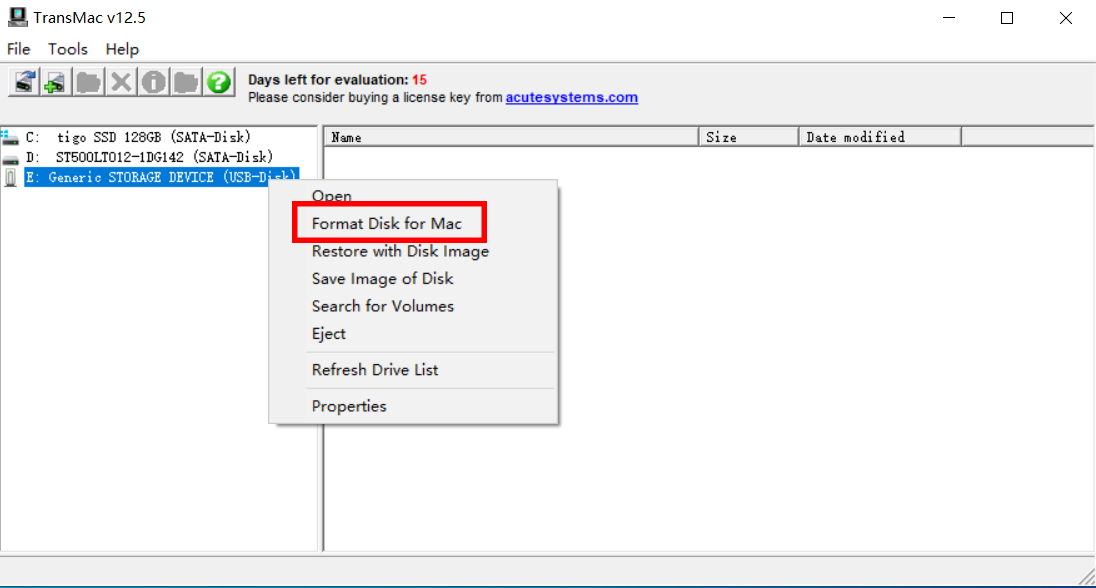Click the open disk image toolbar icon

[x=24, y=83]
